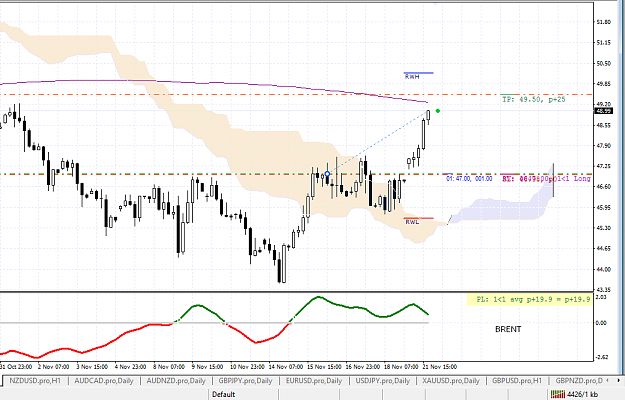
Task: Select the PL: 1<1 avg p+19.9 label
Action: [533, 299]
